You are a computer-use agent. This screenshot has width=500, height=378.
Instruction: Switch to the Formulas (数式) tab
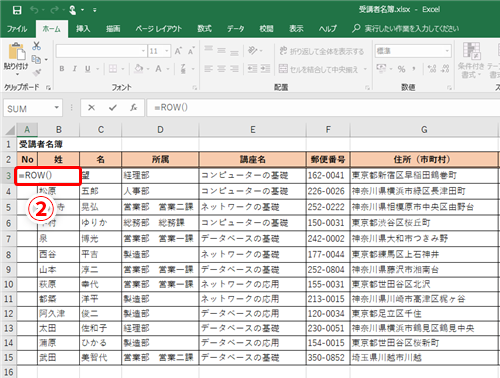[x=204, y=29]
